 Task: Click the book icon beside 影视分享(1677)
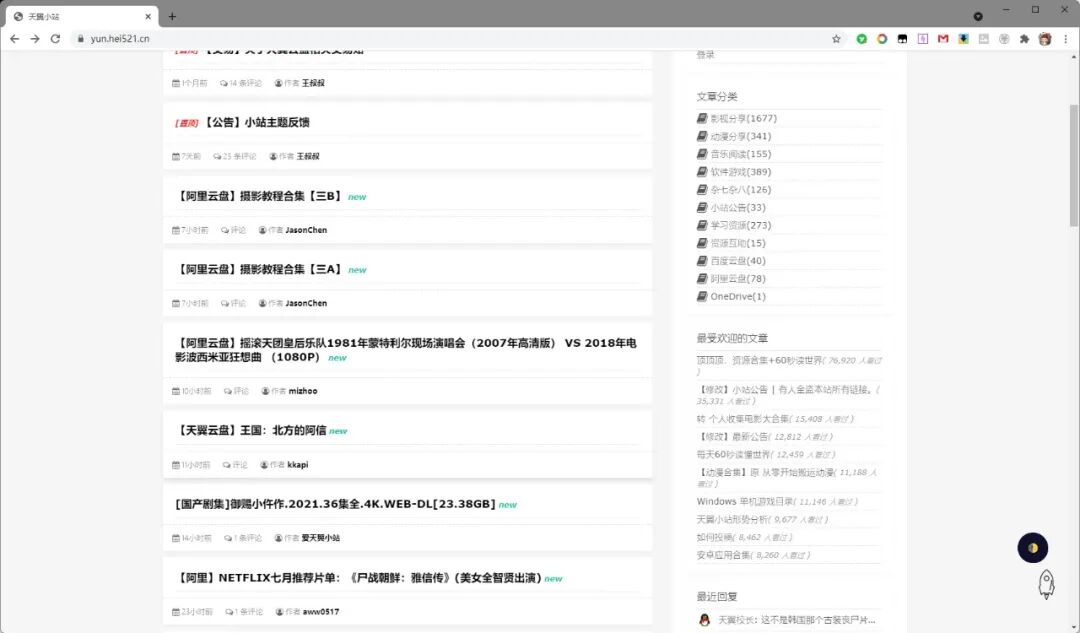point(703,117)
